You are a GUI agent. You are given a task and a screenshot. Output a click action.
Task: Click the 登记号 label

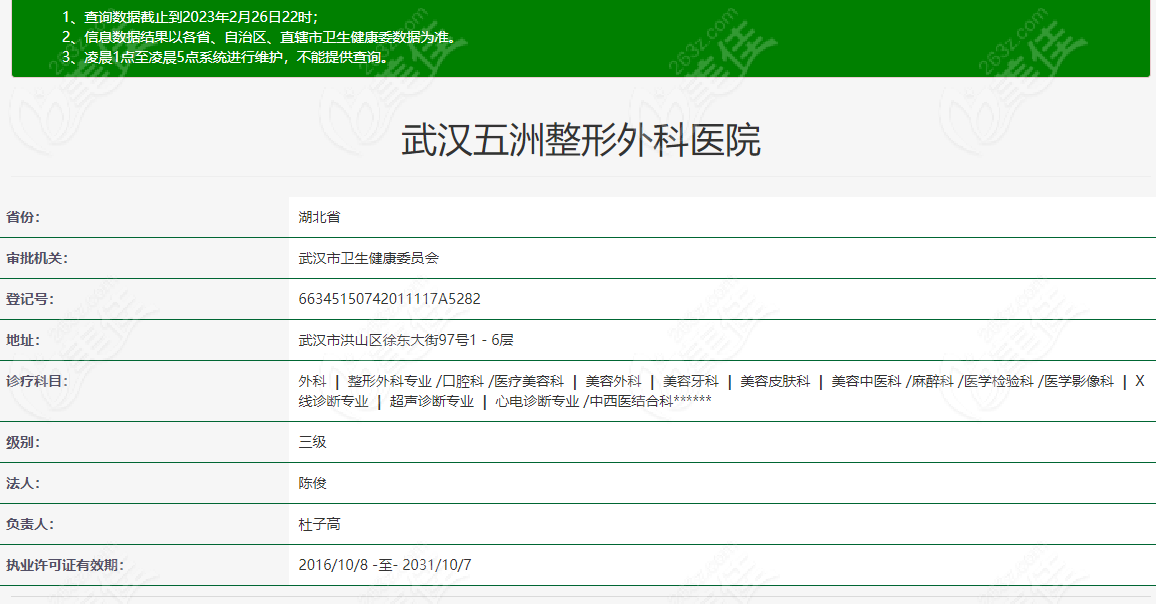30,299
